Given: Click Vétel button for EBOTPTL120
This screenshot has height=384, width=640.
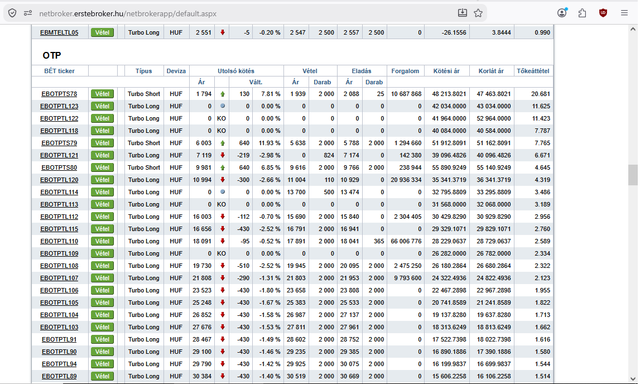Looking at the screenshot, I should pos(102,180).
